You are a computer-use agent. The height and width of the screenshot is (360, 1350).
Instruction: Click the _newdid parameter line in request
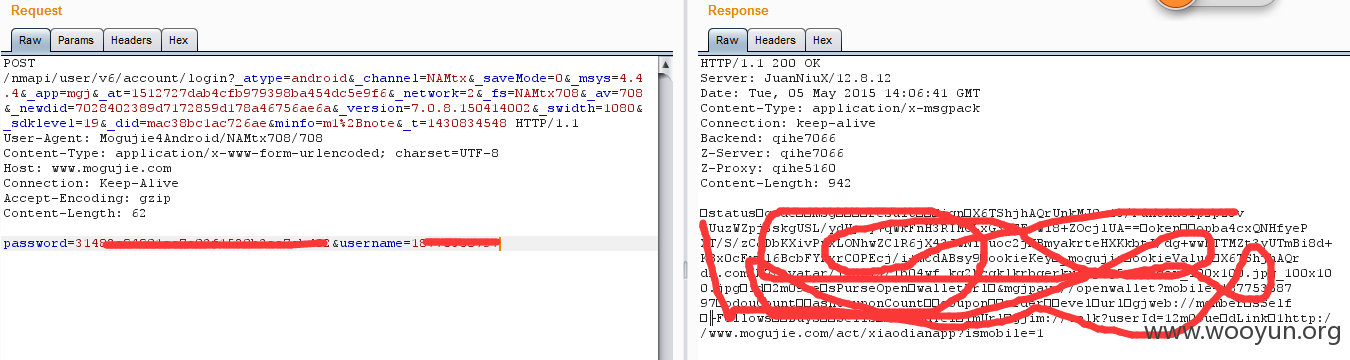point(322,107)
